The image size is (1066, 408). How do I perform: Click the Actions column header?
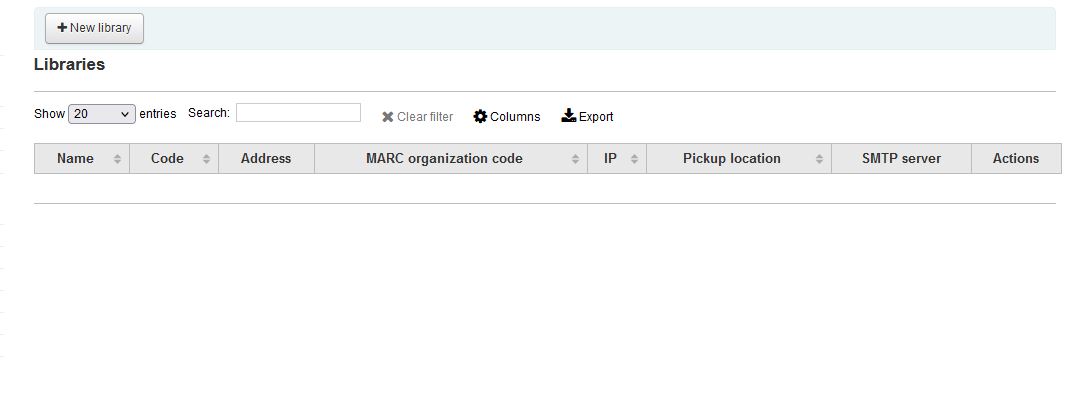tap(1016, 158)
